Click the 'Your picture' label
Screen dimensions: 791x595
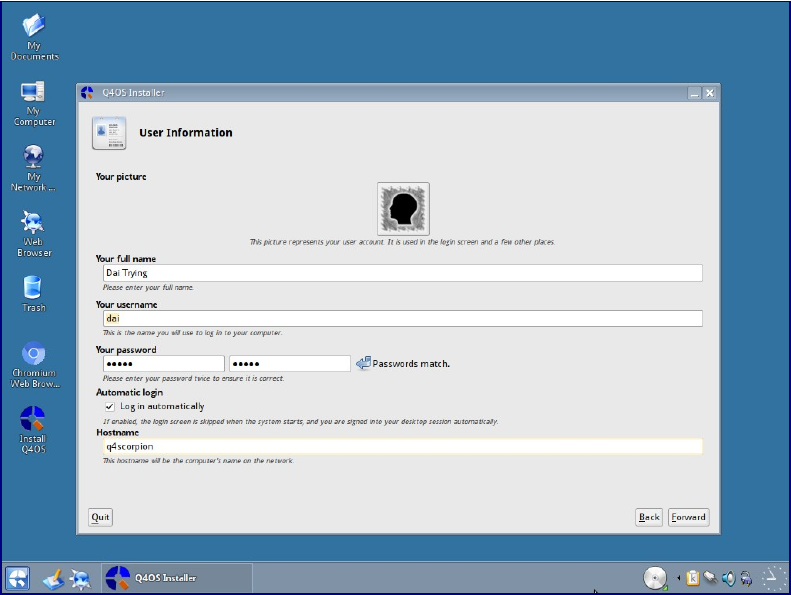[121, 177]
